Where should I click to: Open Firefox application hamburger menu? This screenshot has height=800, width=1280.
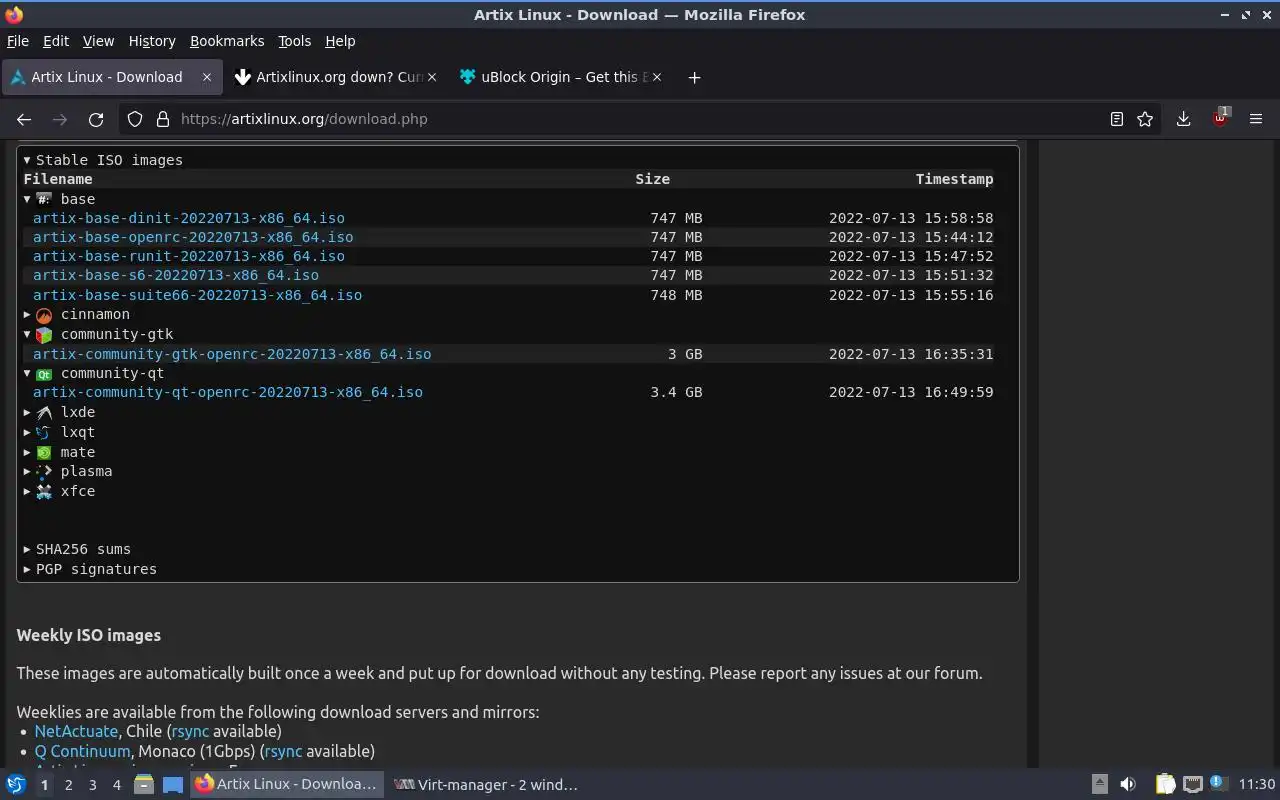pyautogui.click(x=1257, y=119)
